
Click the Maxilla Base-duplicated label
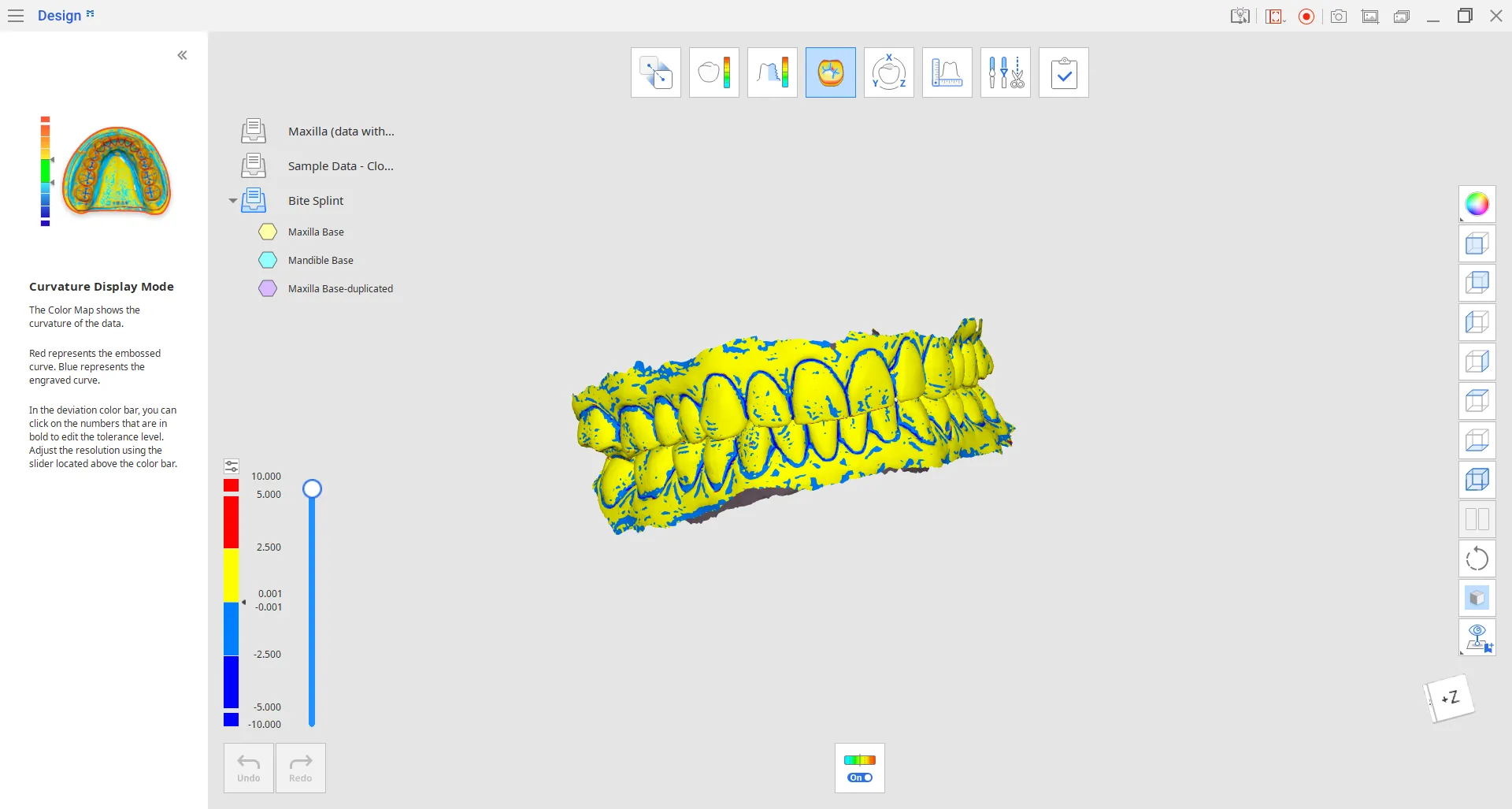[340, 288]
